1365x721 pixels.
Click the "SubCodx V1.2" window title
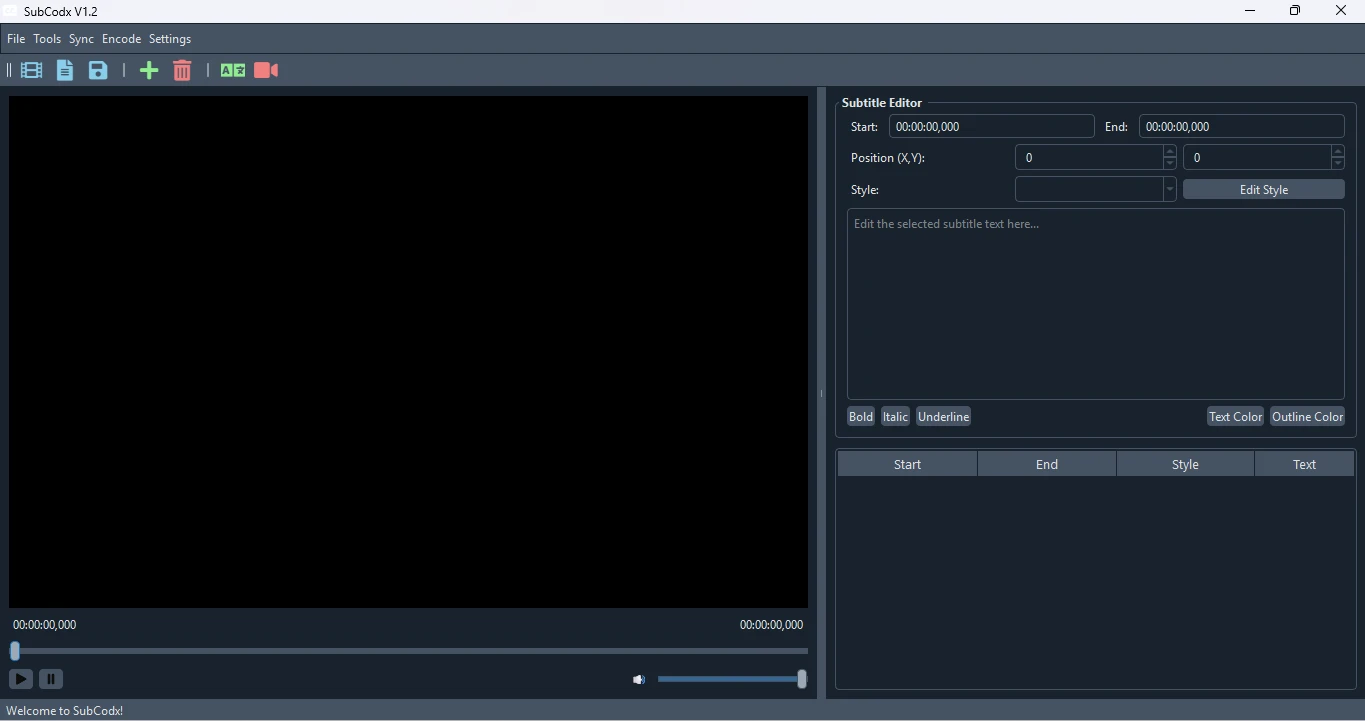tap(61, 12)
